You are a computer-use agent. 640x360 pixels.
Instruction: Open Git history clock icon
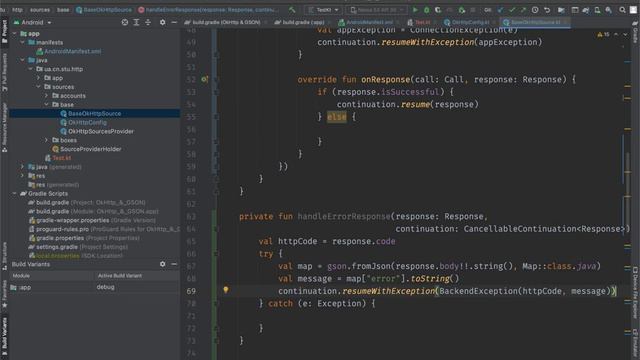[x=535, y=10]
